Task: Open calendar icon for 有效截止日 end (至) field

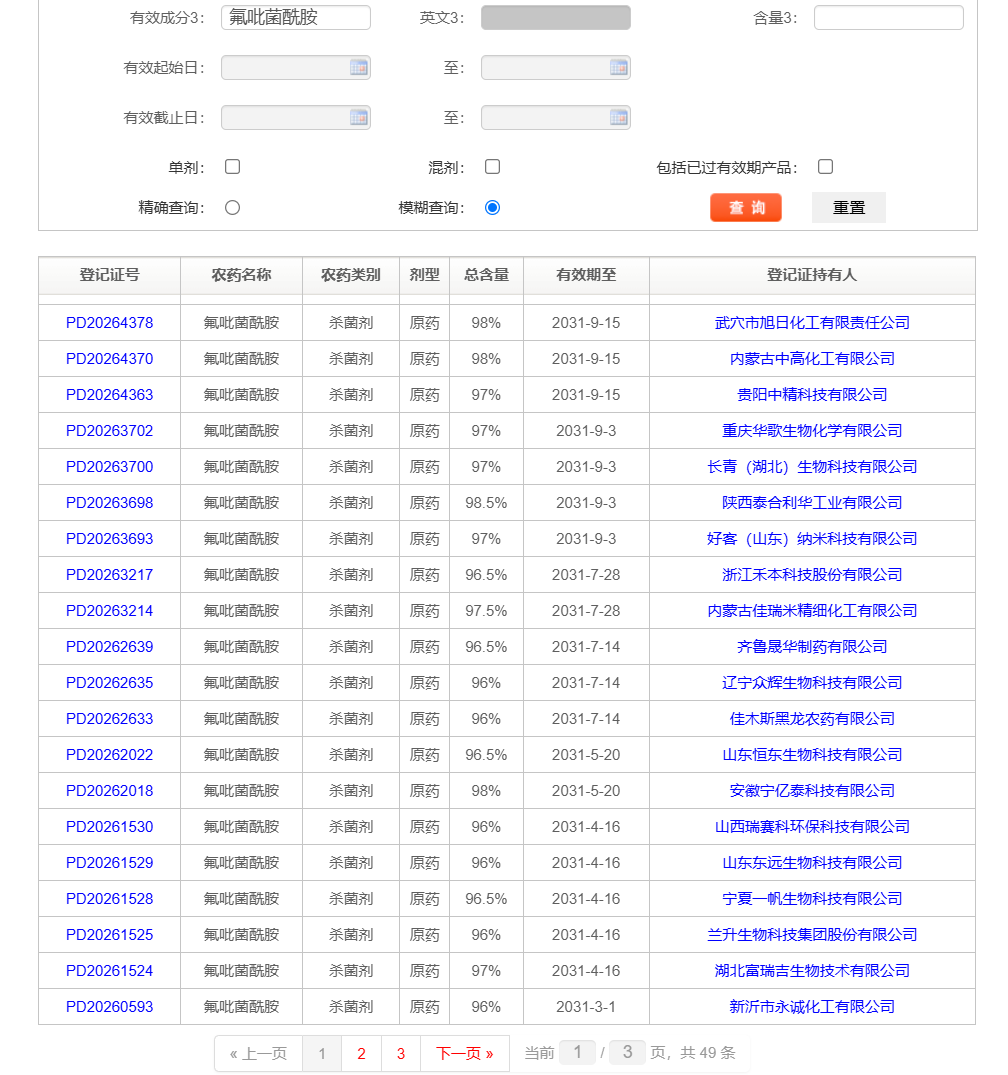Action: coord(619,117)
